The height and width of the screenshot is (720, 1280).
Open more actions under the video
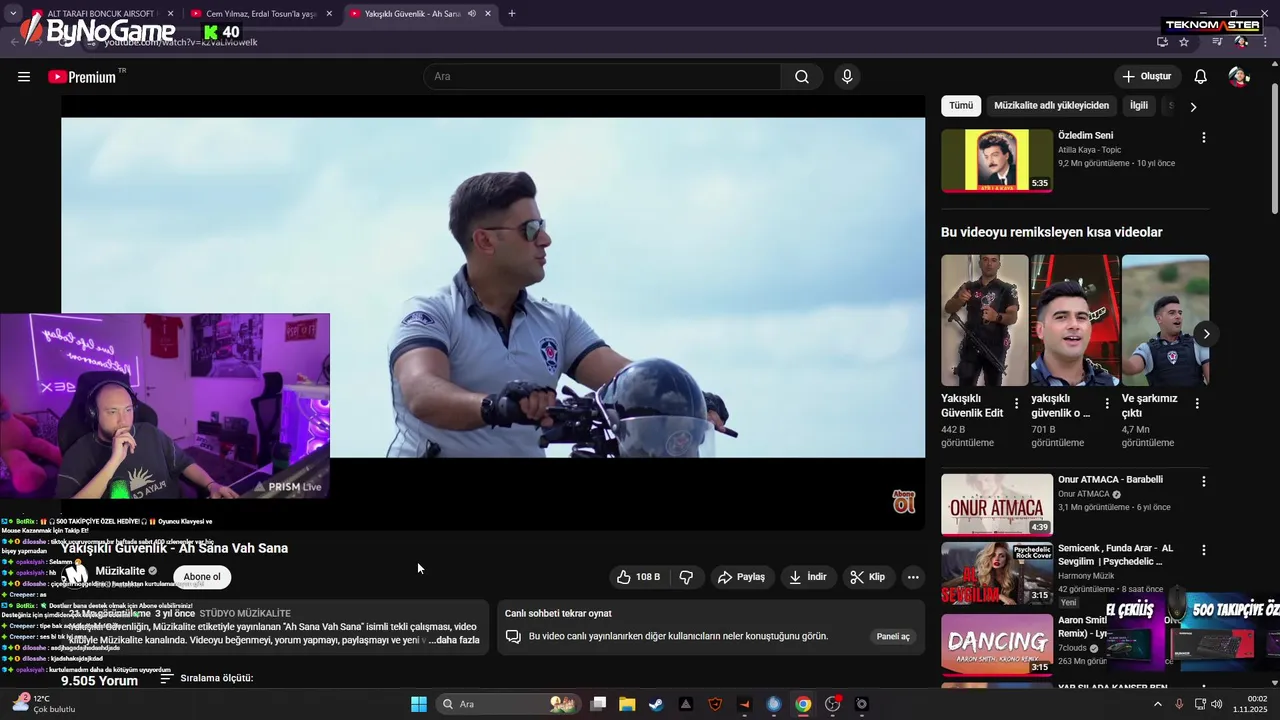pos(912,577)
